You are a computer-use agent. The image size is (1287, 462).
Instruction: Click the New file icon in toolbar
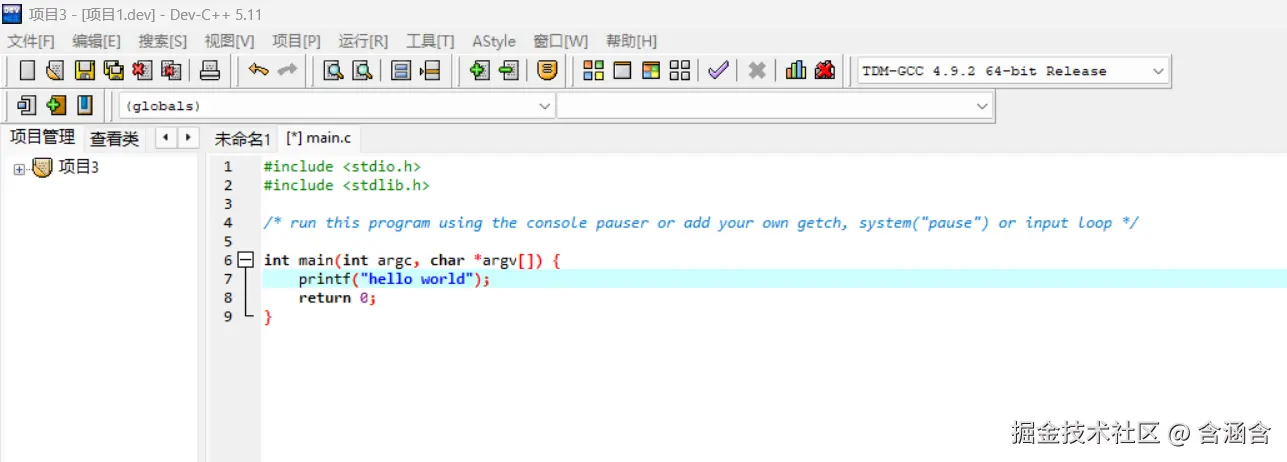pyautogui.click(x=27, y=71)
